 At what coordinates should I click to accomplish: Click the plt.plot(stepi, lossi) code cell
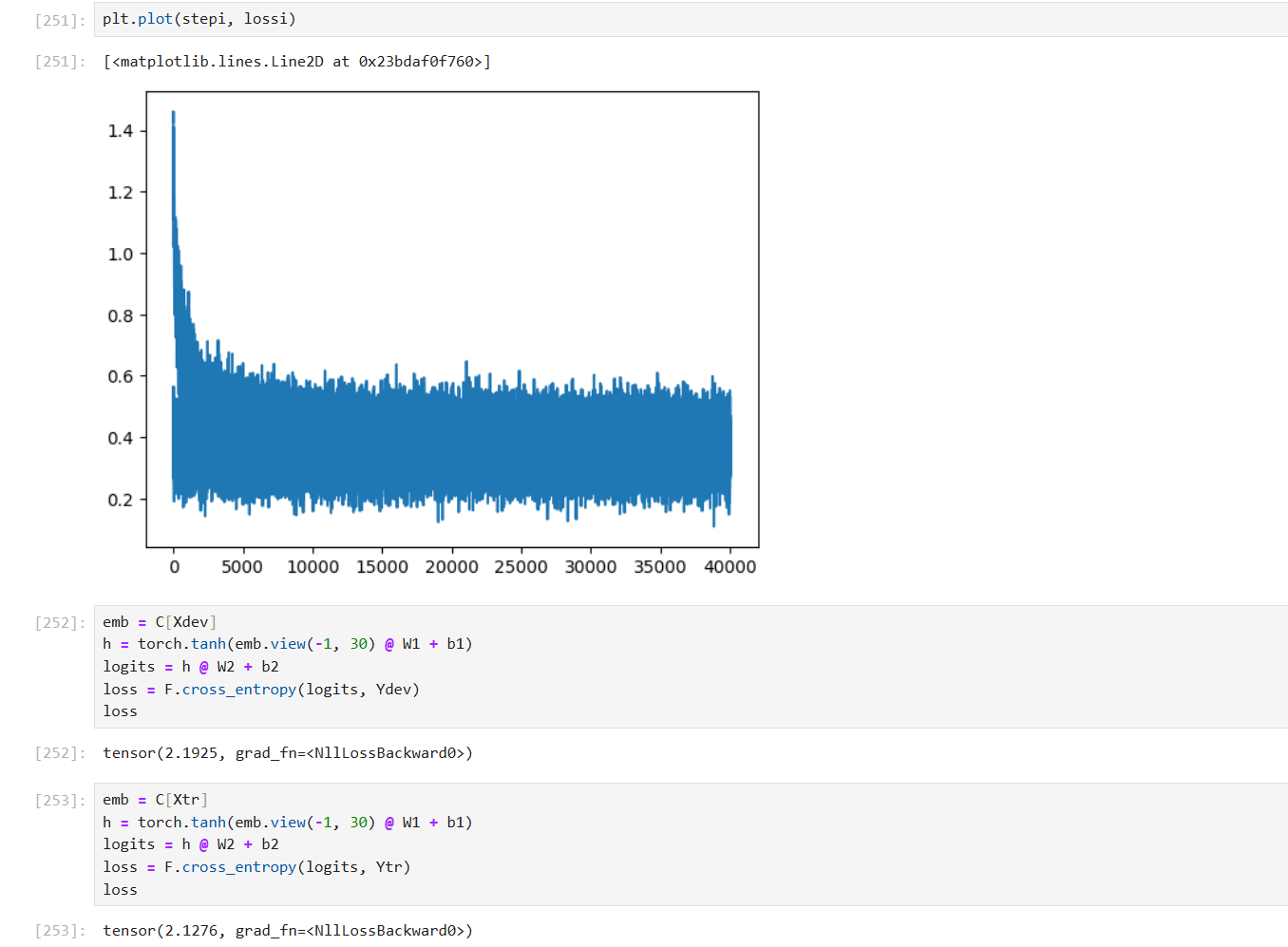(x=199, y=19)
